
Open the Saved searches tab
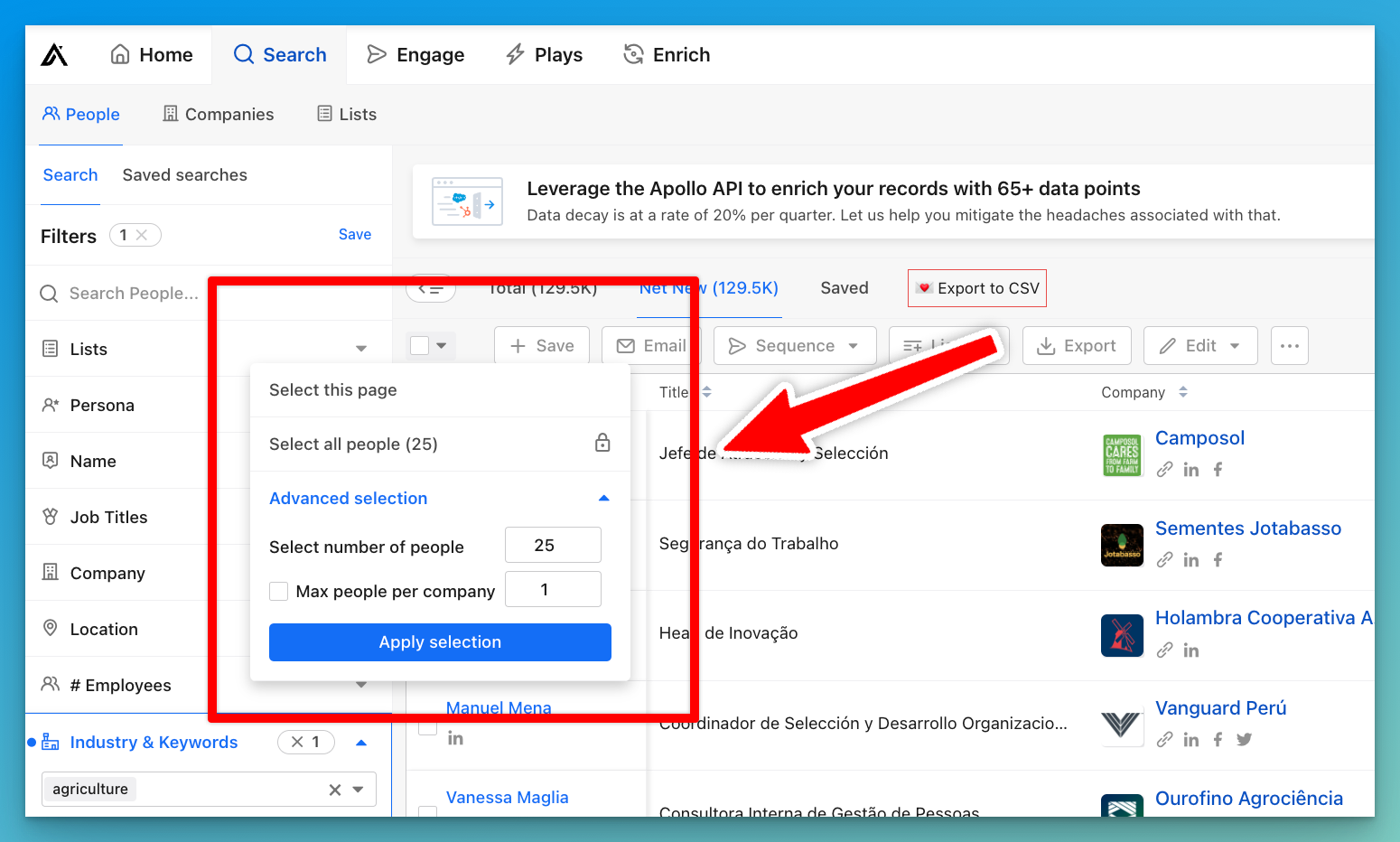pos(185,175)
